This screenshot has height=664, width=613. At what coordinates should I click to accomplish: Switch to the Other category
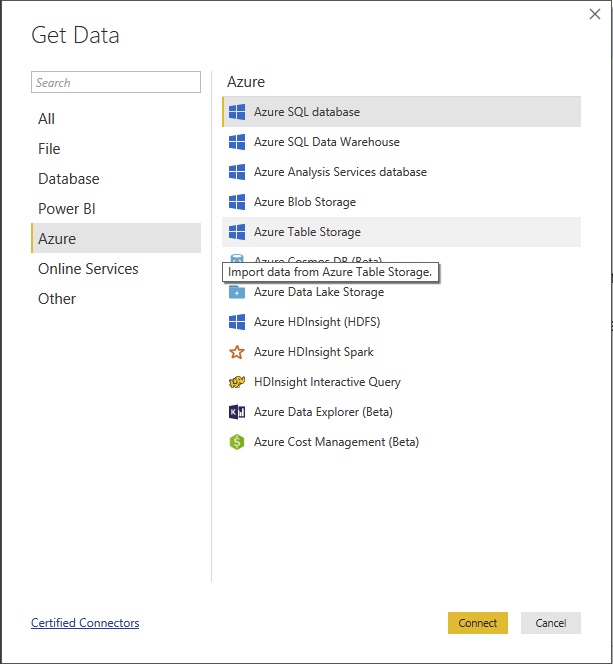pyautogui.click(x=116, y=299)
